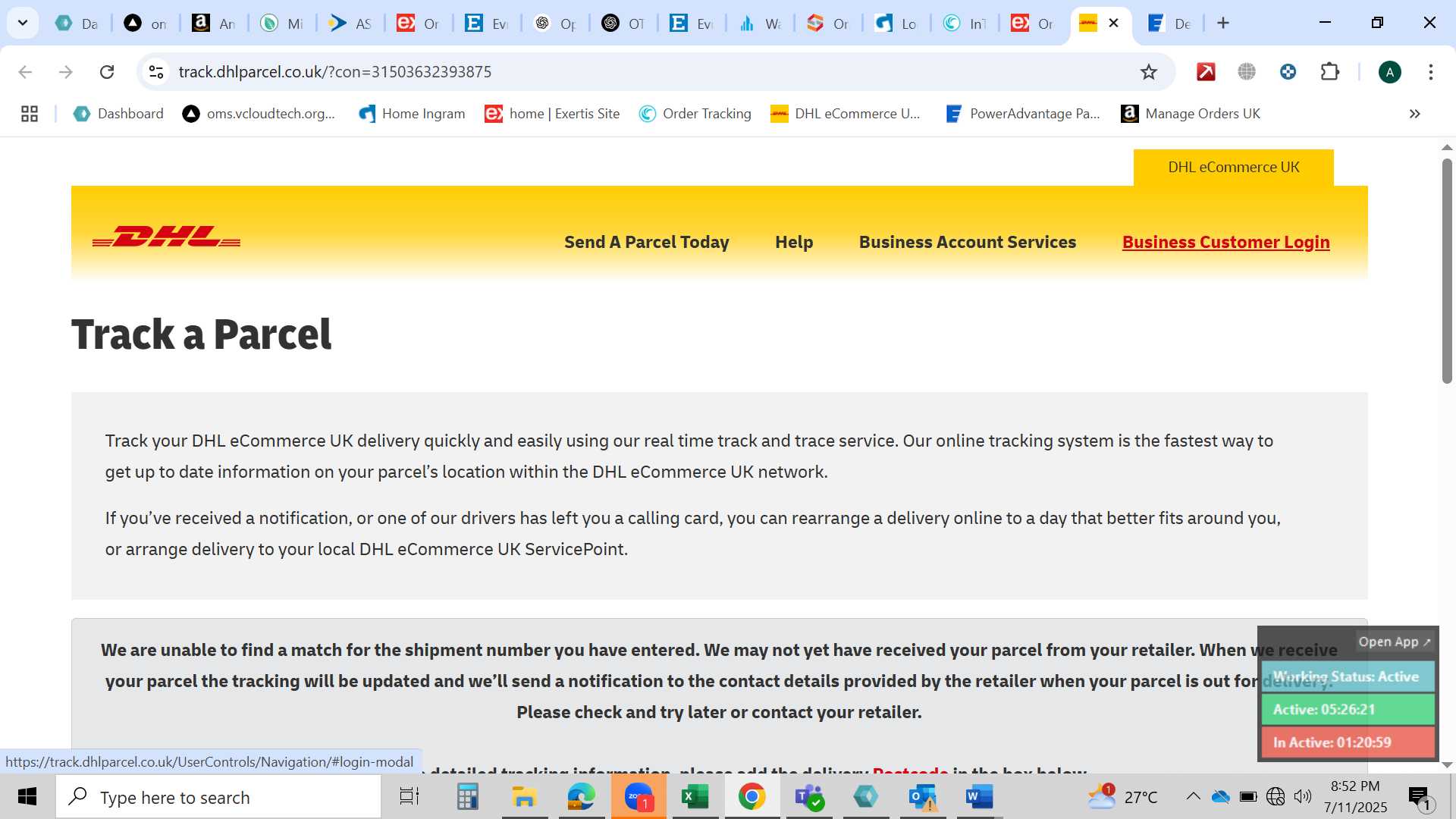Open Chrome three-dot menu
The image size is (1456, 819).
click(x=1430, y=72)
